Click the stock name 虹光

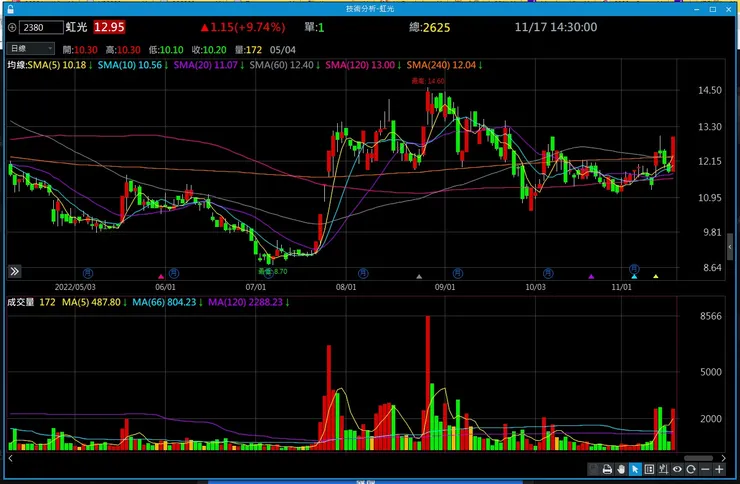tap(76, 27)
